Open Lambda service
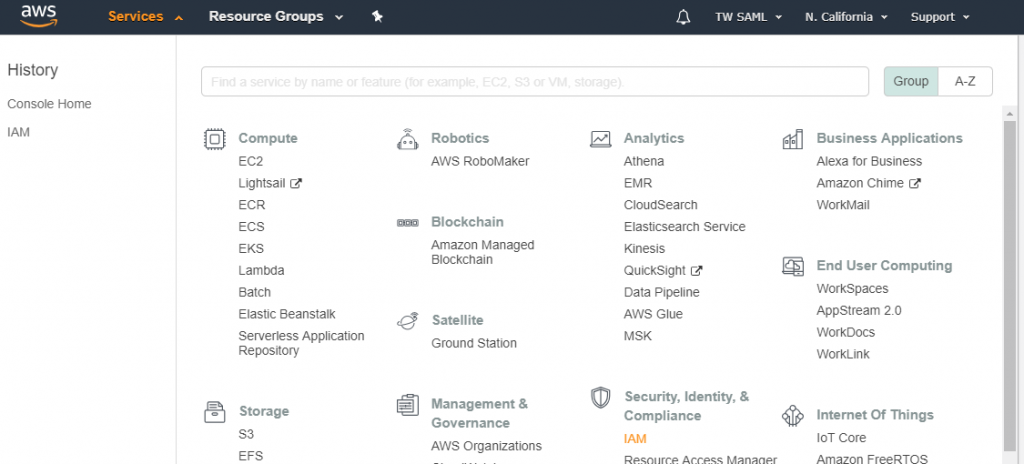The height and width of the screenshot is (464, 1024). 261,271
